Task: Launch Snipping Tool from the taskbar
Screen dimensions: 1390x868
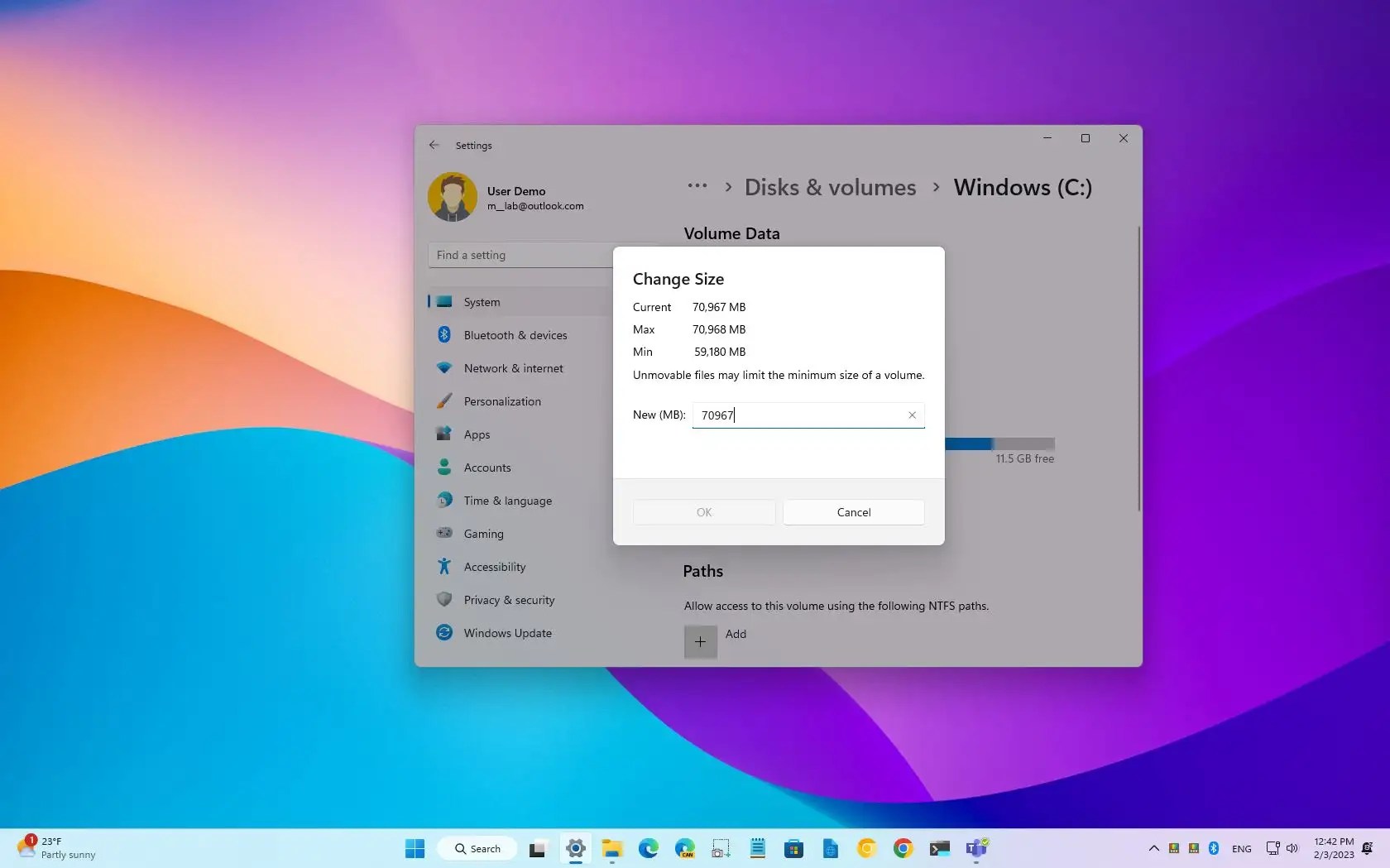Action: point(721,848)
